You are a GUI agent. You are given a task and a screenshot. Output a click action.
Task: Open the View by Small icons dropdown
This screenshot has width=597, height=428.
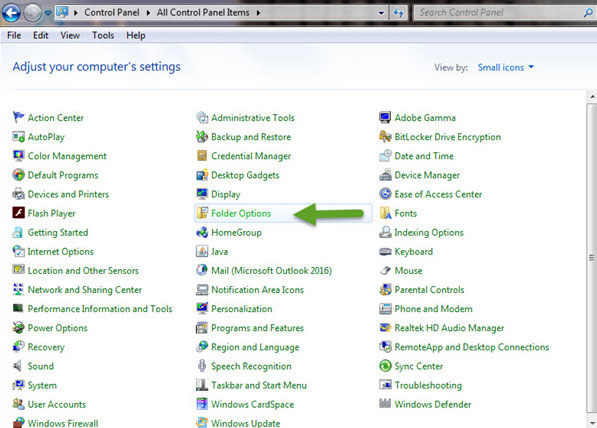[506, 67]
